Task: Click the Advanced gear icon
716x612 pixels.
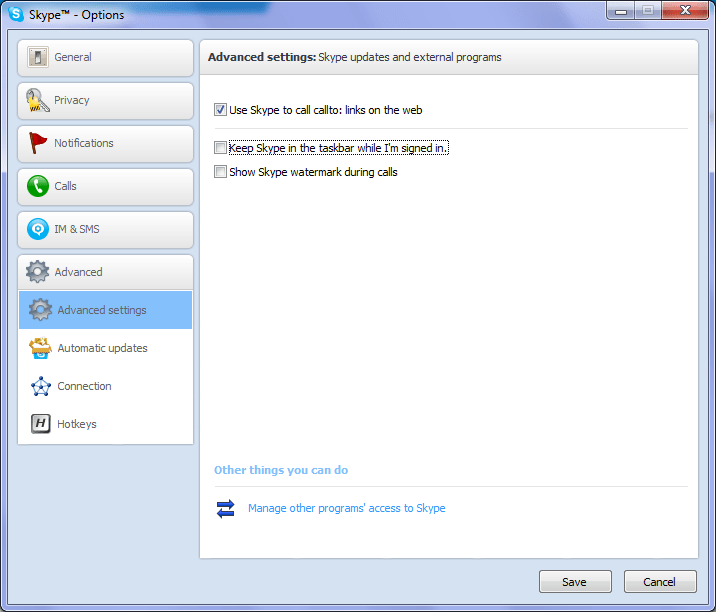Action: [x=37, y=272]
